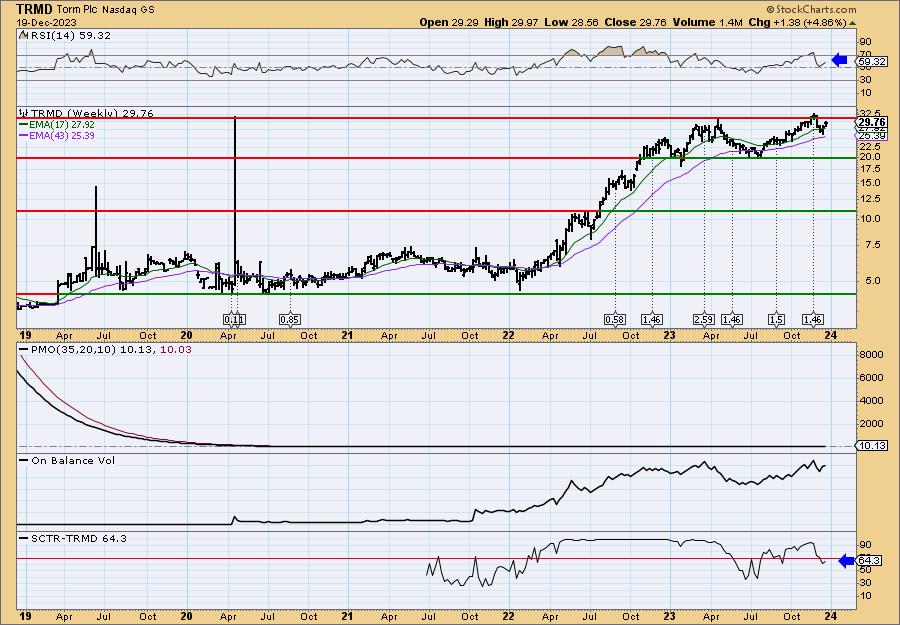Click the PMO(35,20,10) 10.13, 10.03 panel label
The width and height of the screenshot is (900, 625).
(x=111, y=350)
